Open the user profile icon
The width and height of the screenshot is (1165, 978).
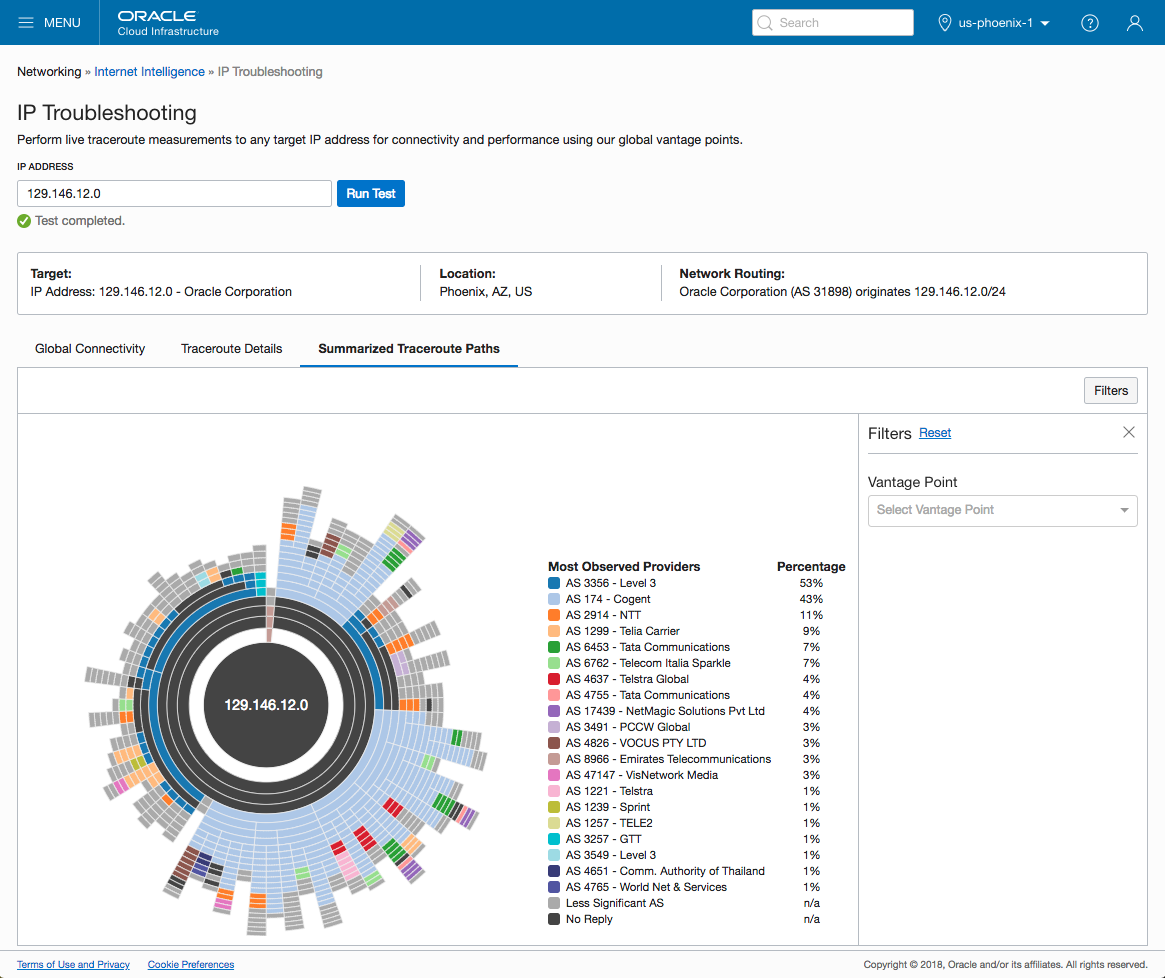click(x=1135, y=23)
